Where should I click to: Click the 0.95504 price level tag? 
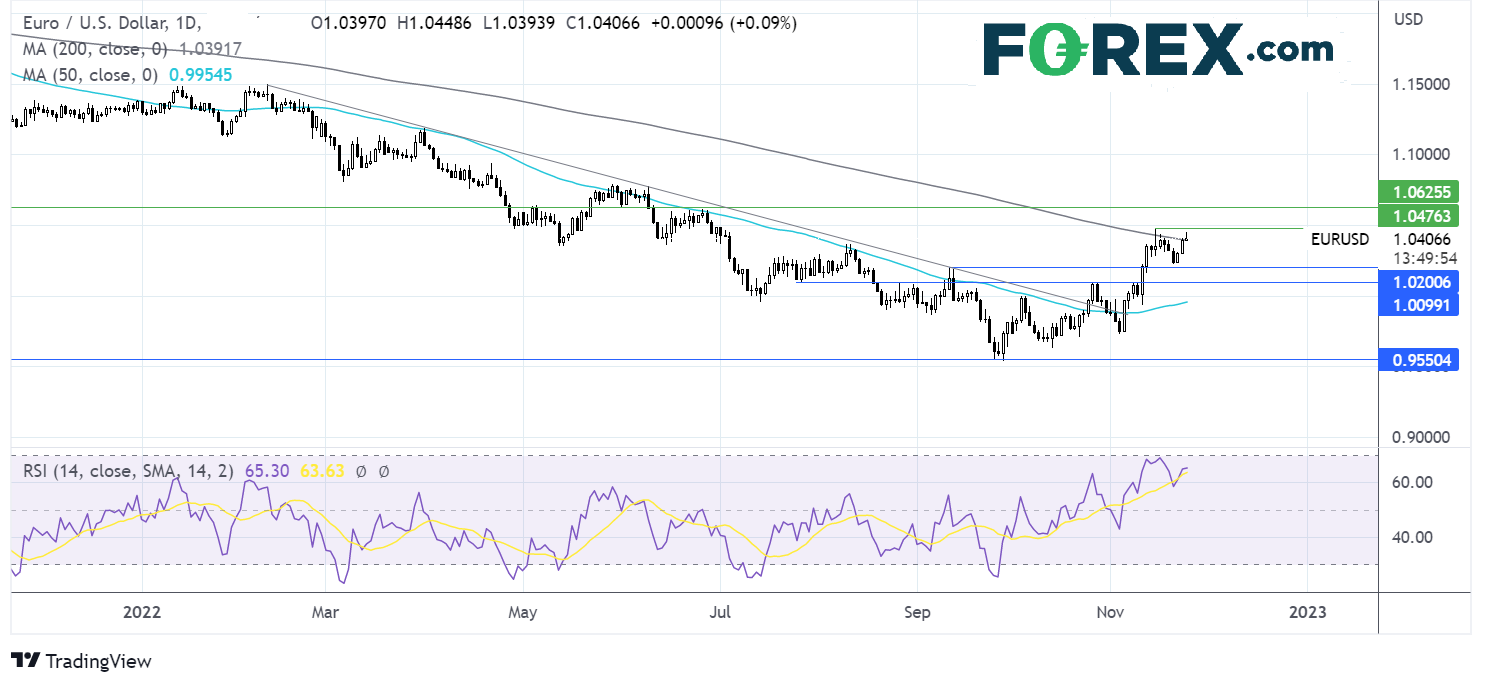coord(1417,360)
